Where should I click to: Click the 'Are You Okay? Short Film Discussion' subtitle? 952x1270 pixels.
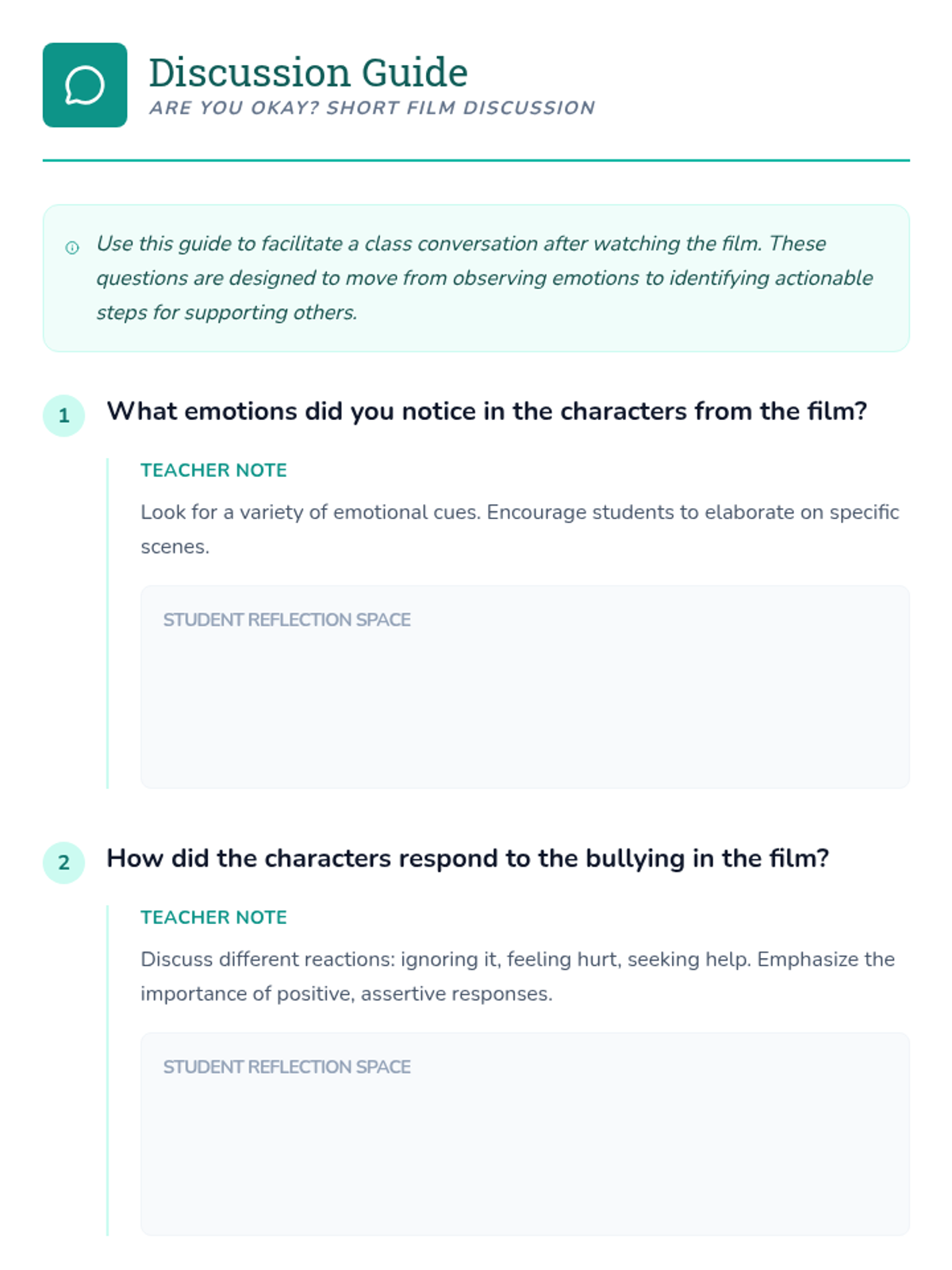pyautogui.click(x=372, y=108)
